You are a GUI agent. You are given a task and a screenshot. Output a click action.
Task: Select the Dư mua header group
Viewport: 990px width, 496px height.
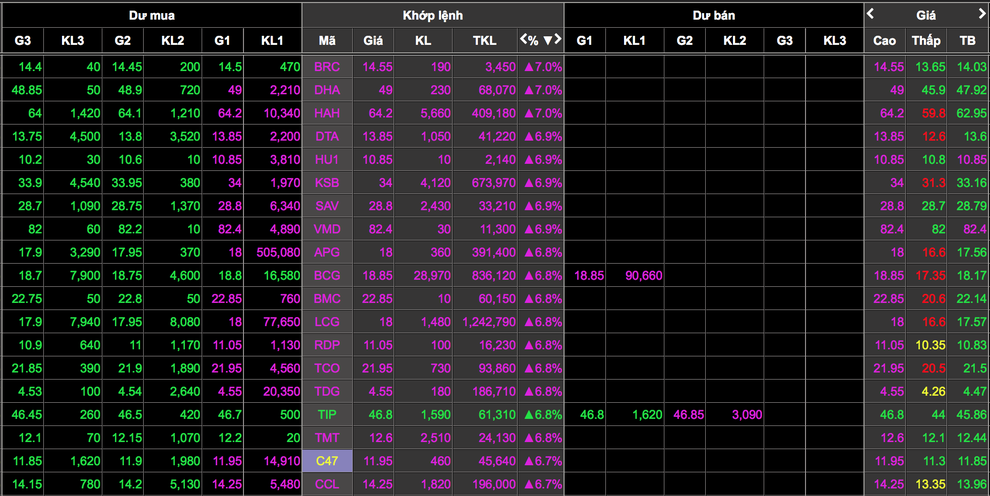150,15
